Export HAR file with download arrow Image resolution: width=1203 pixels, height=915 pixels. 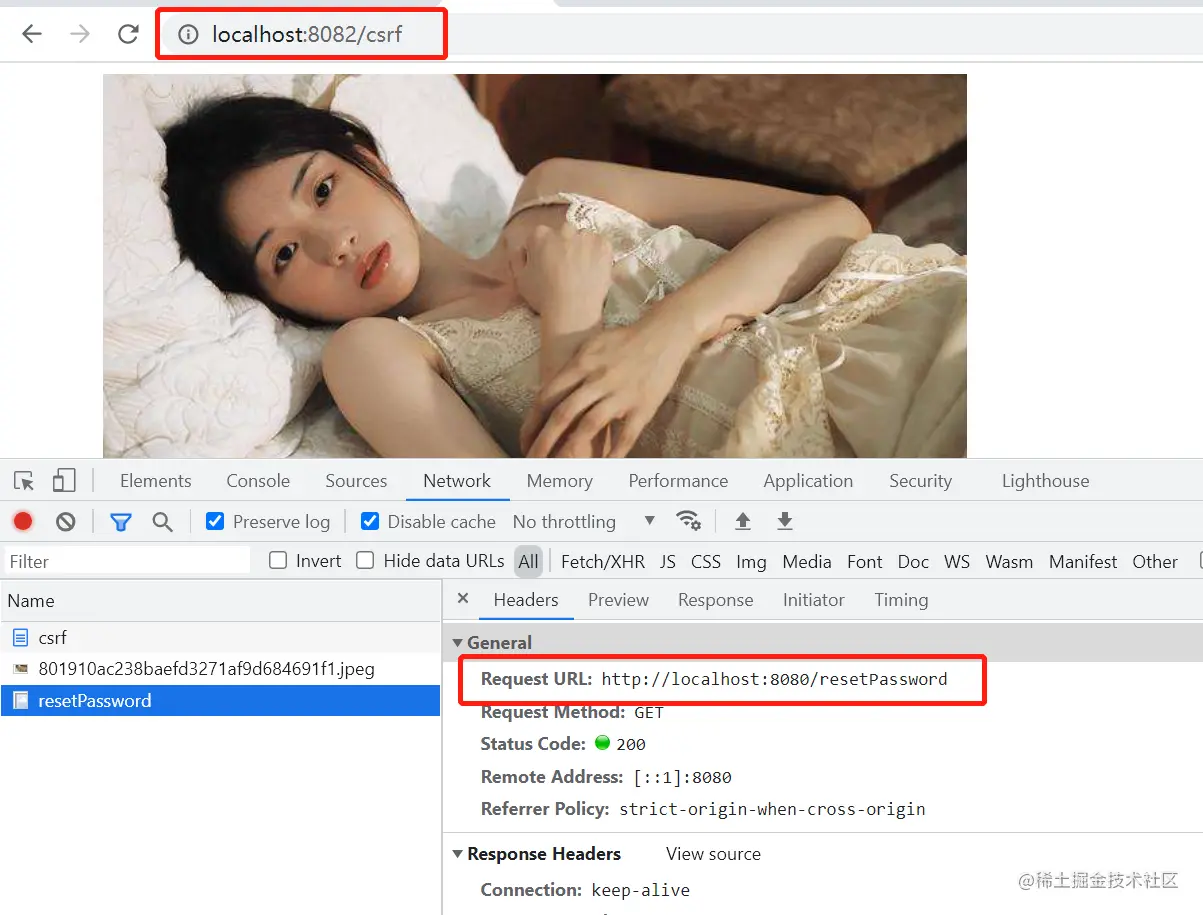pyautogui.click(x=785, y=520)
